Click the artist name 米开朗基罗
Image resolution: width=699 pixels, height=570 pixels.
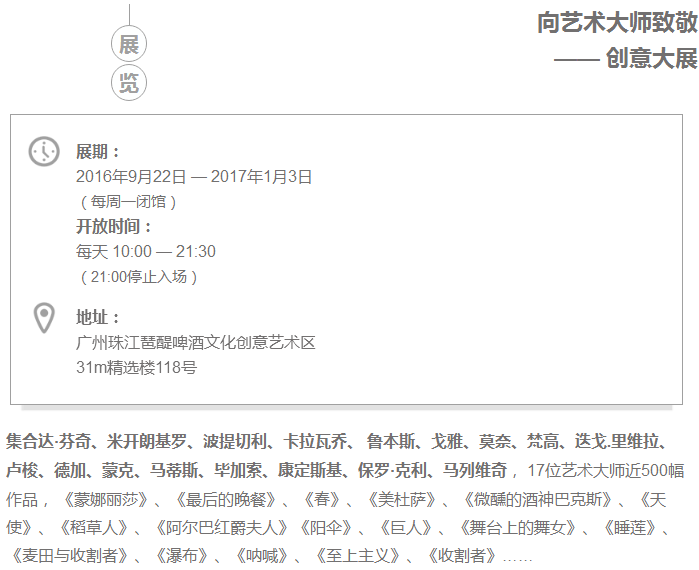(x=147, y=442)
